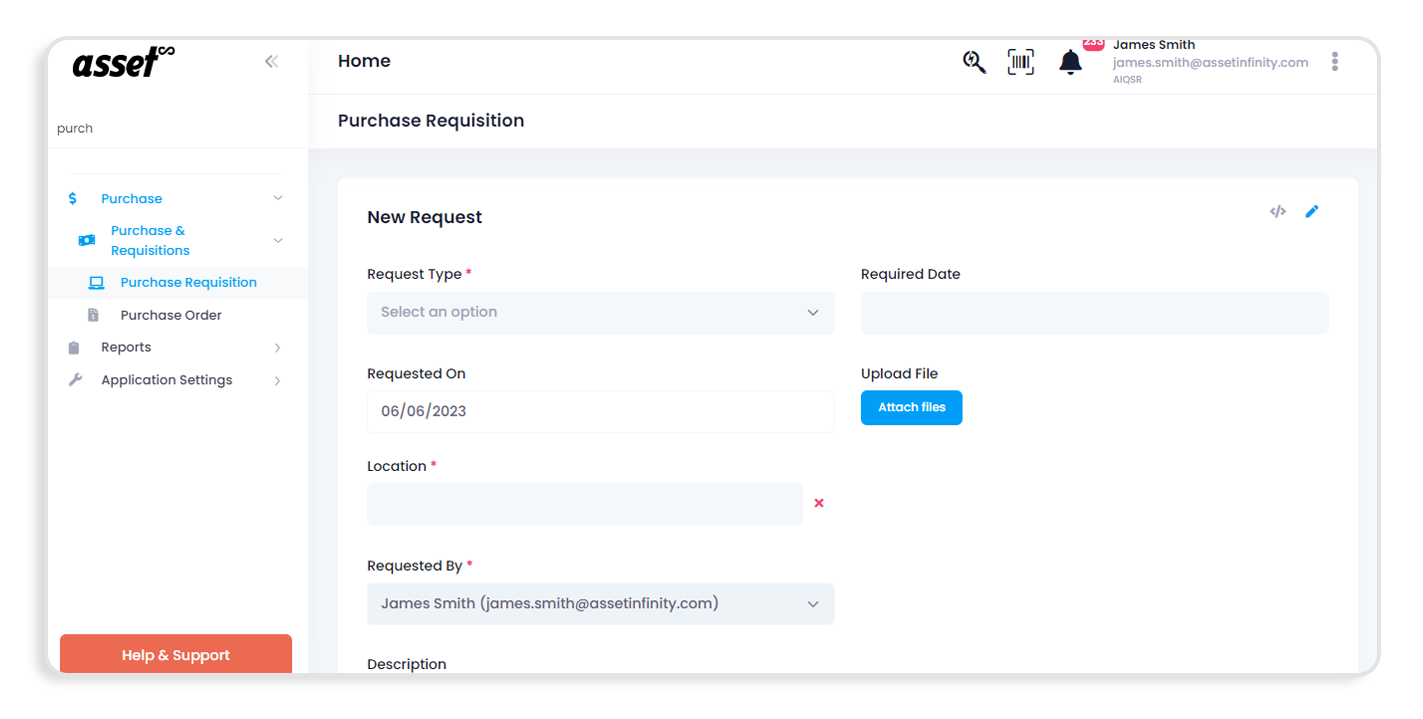Open the three-dot menu beside James Smith

(x=1335, y=61)
